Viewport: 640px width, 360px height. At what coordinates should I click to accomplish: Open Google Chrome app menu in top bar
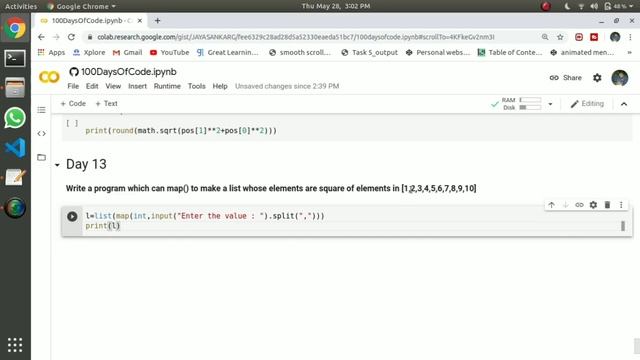81,6
